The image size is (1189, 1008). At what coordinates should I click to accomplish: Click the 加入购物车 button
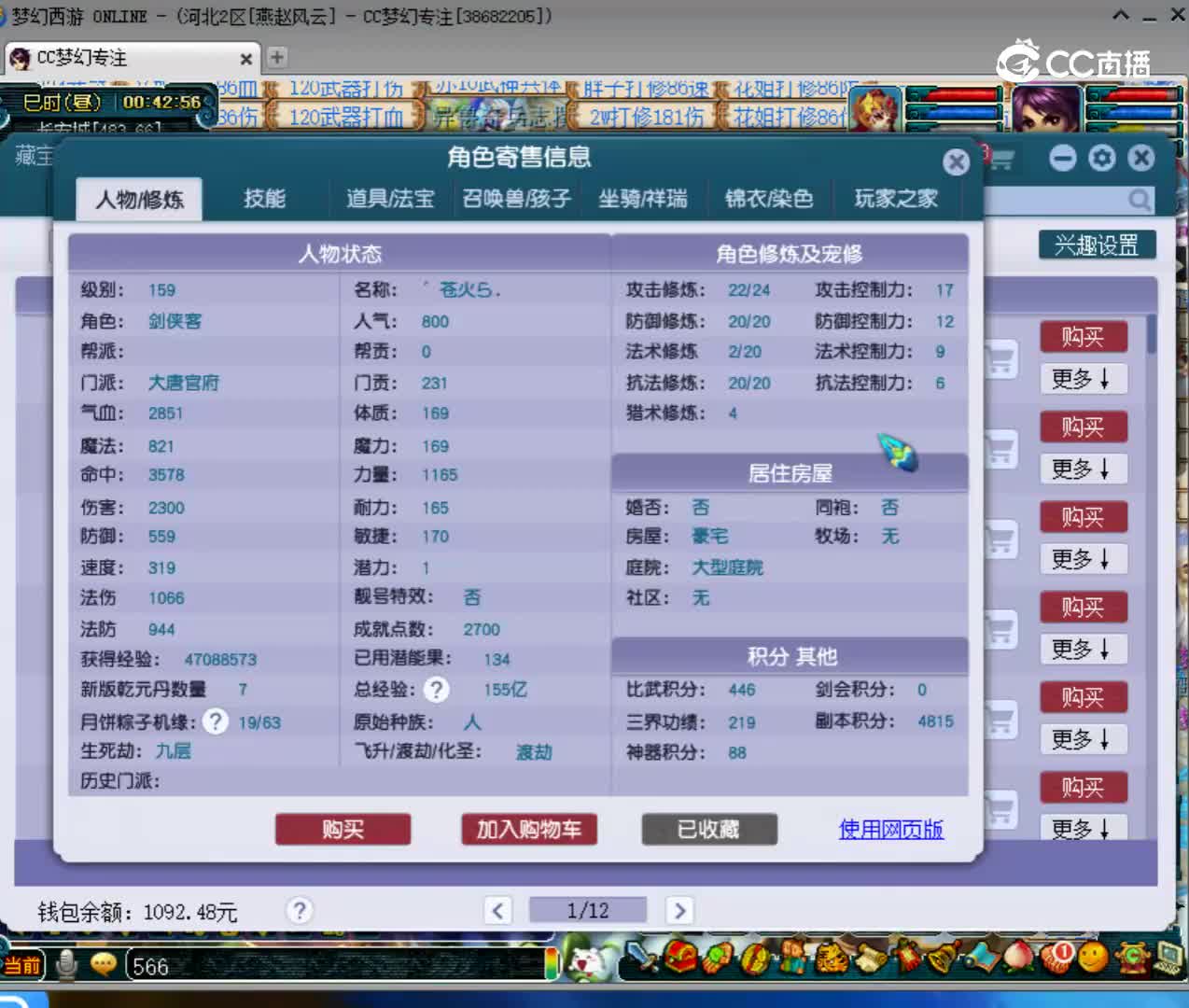529,829
